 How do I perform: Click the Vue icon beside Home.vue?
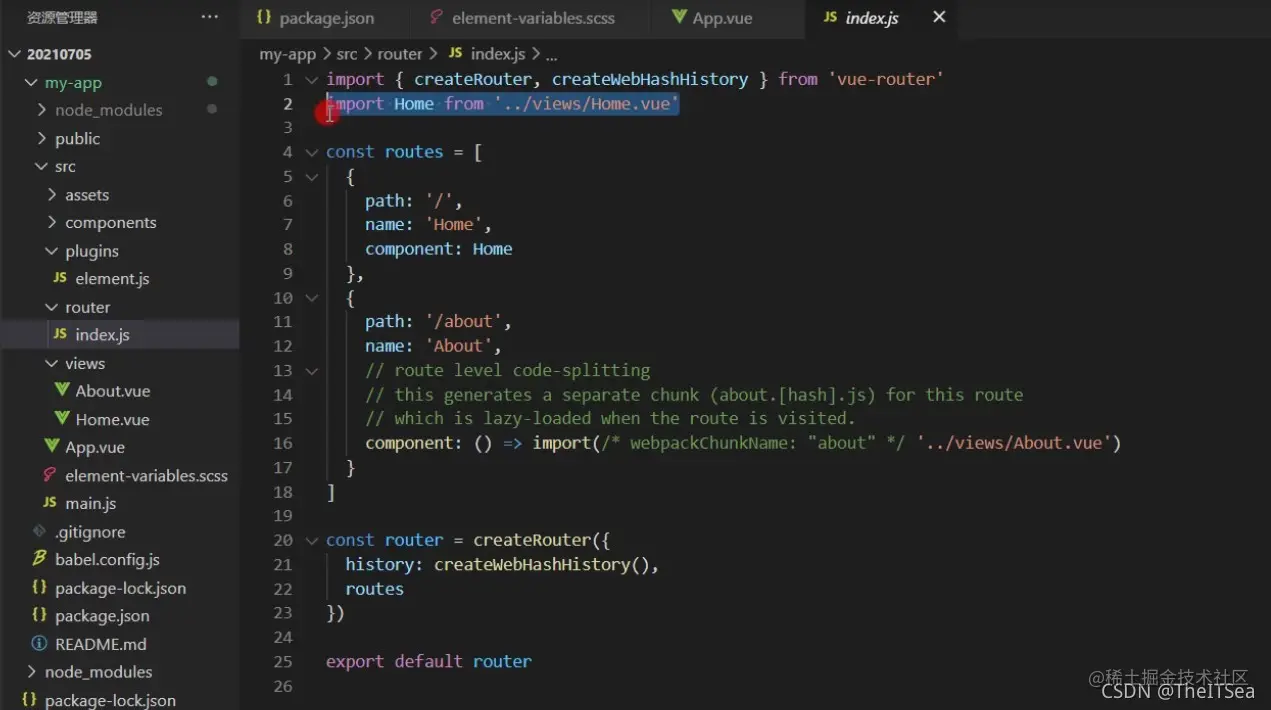[60, 418]
